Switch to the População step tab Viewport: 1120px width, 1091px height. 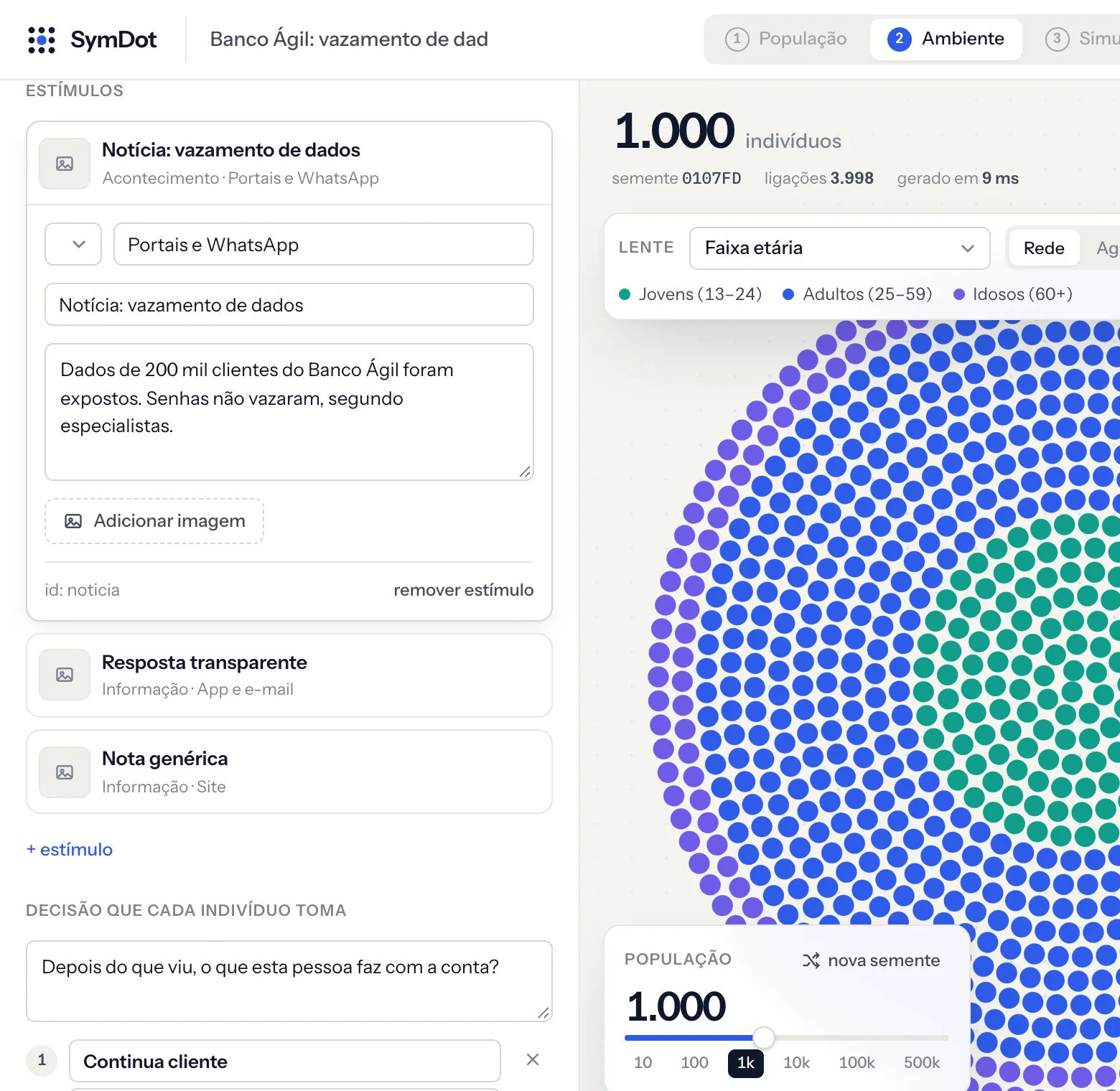786,39
